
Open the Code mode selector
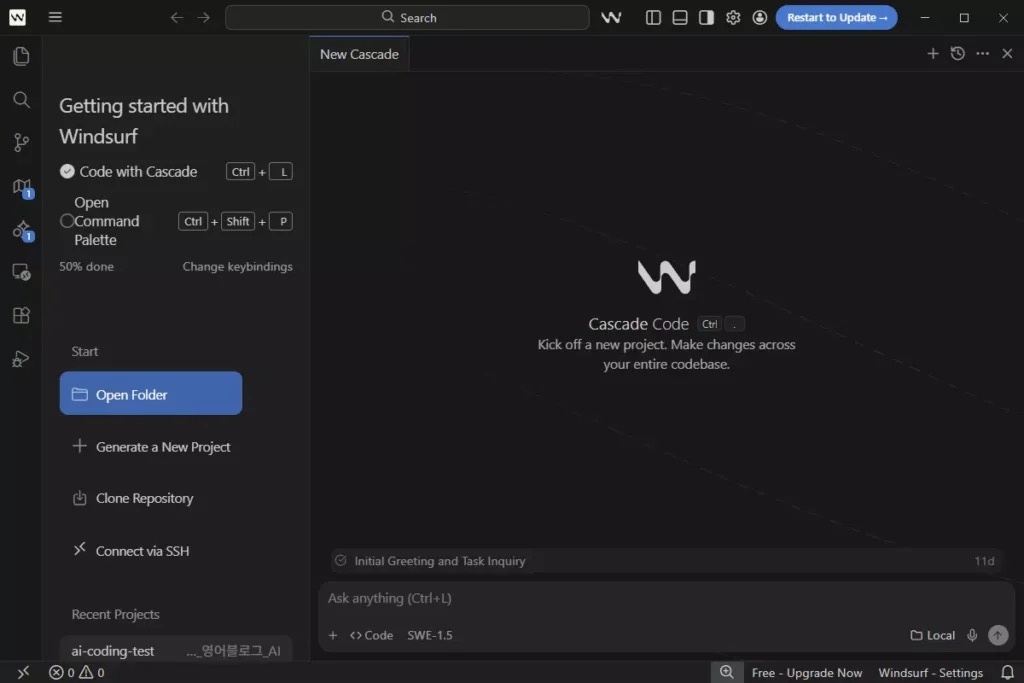coord(372,635)
